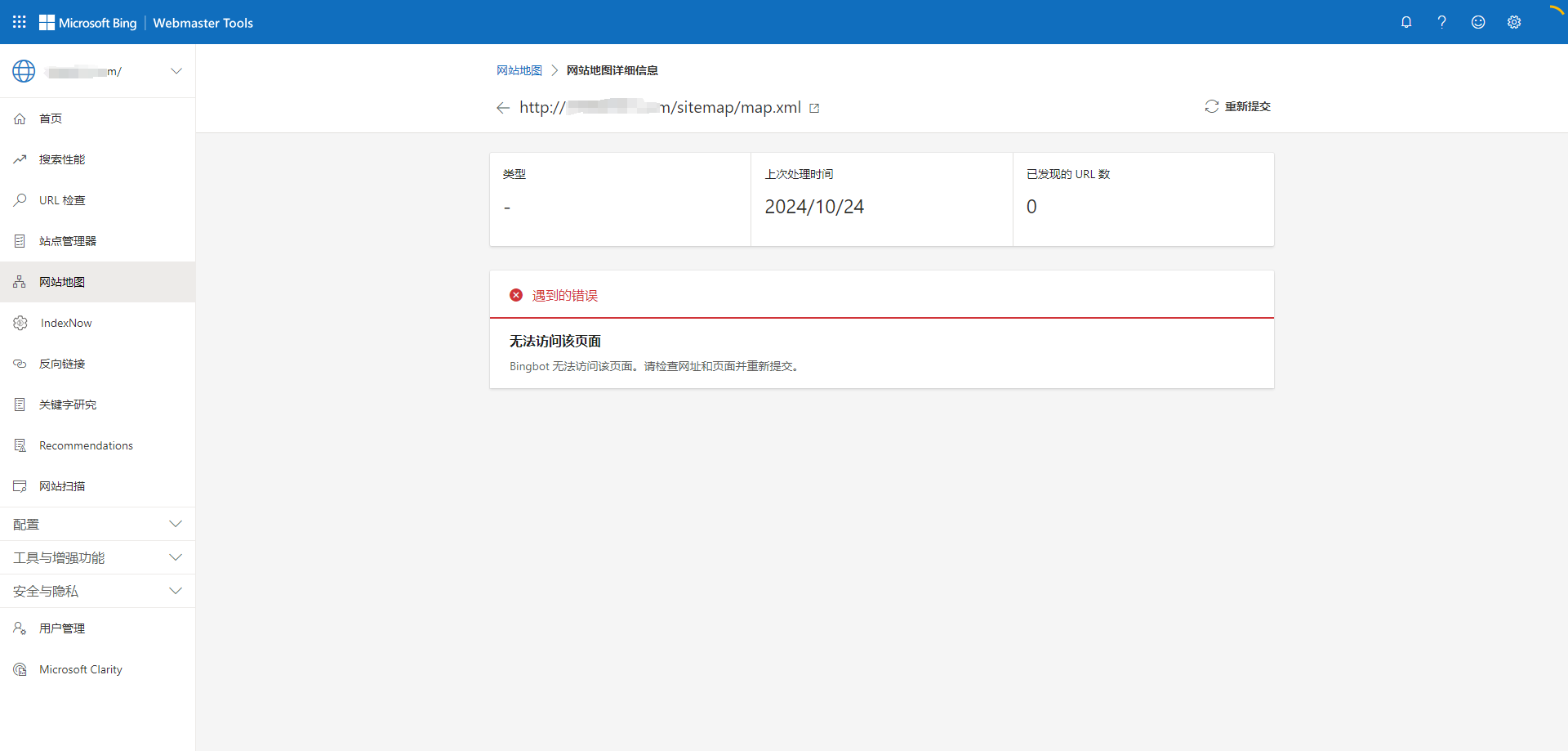Image resolution: width=1568 pixels, height=751 pixels.
Task: Open 网站扫描 site scan
Action: (x=98, y=486)
